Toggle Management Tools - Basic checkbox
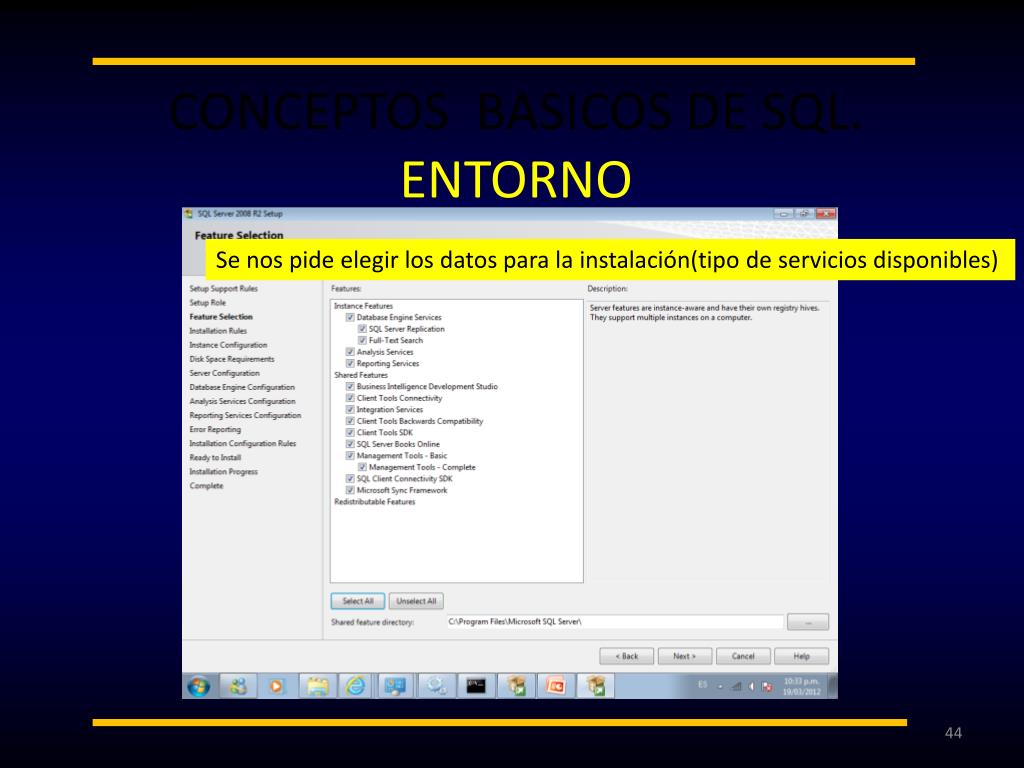1024x768 pixels. pos(350,456)
